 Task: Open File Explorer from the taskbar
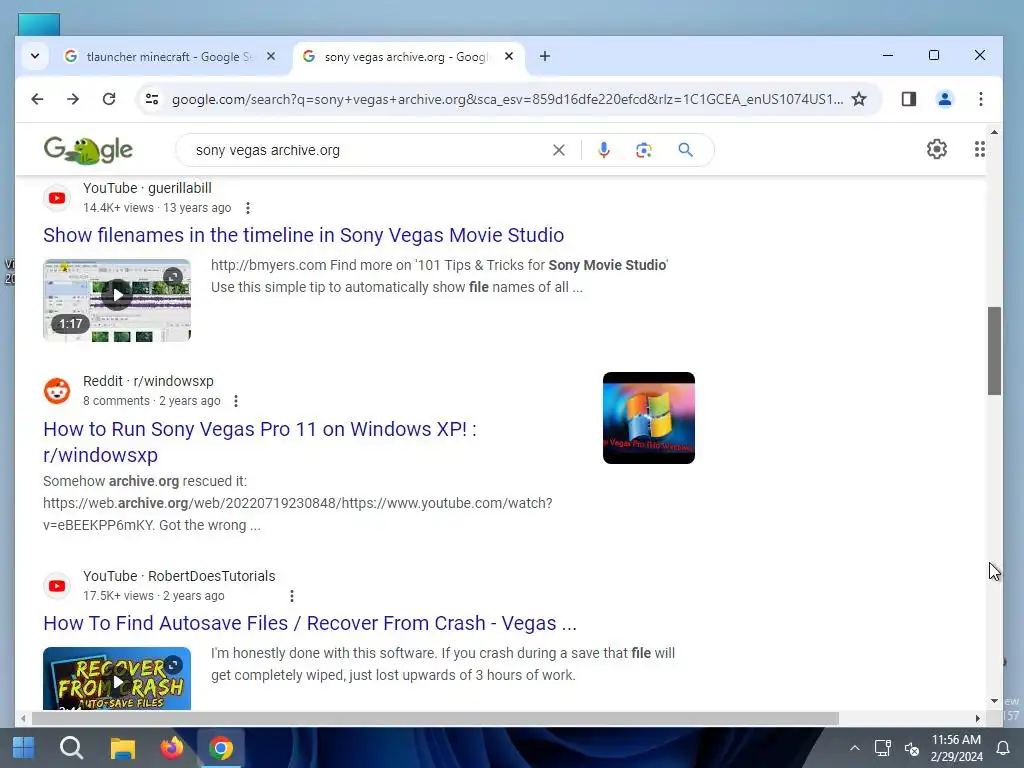(x=122, y=748)
